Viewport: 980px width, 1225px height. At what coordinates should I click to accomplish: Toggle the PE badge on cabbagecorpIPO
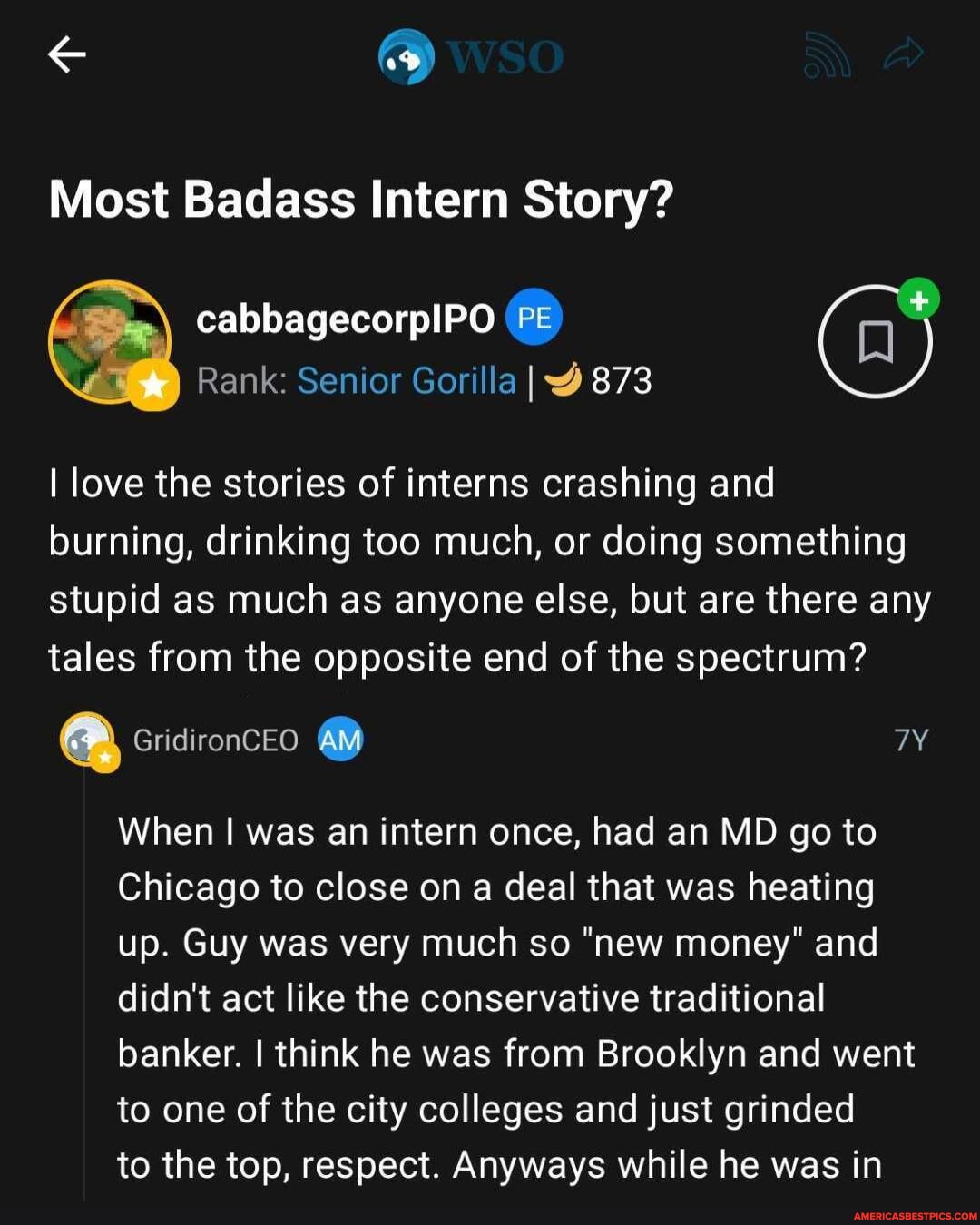click(534, 317)
